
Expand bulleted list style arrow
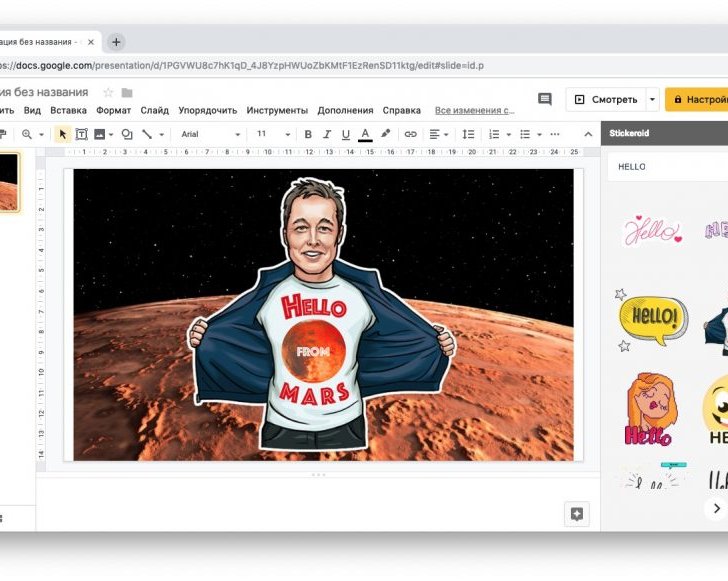tap(540, 135)
